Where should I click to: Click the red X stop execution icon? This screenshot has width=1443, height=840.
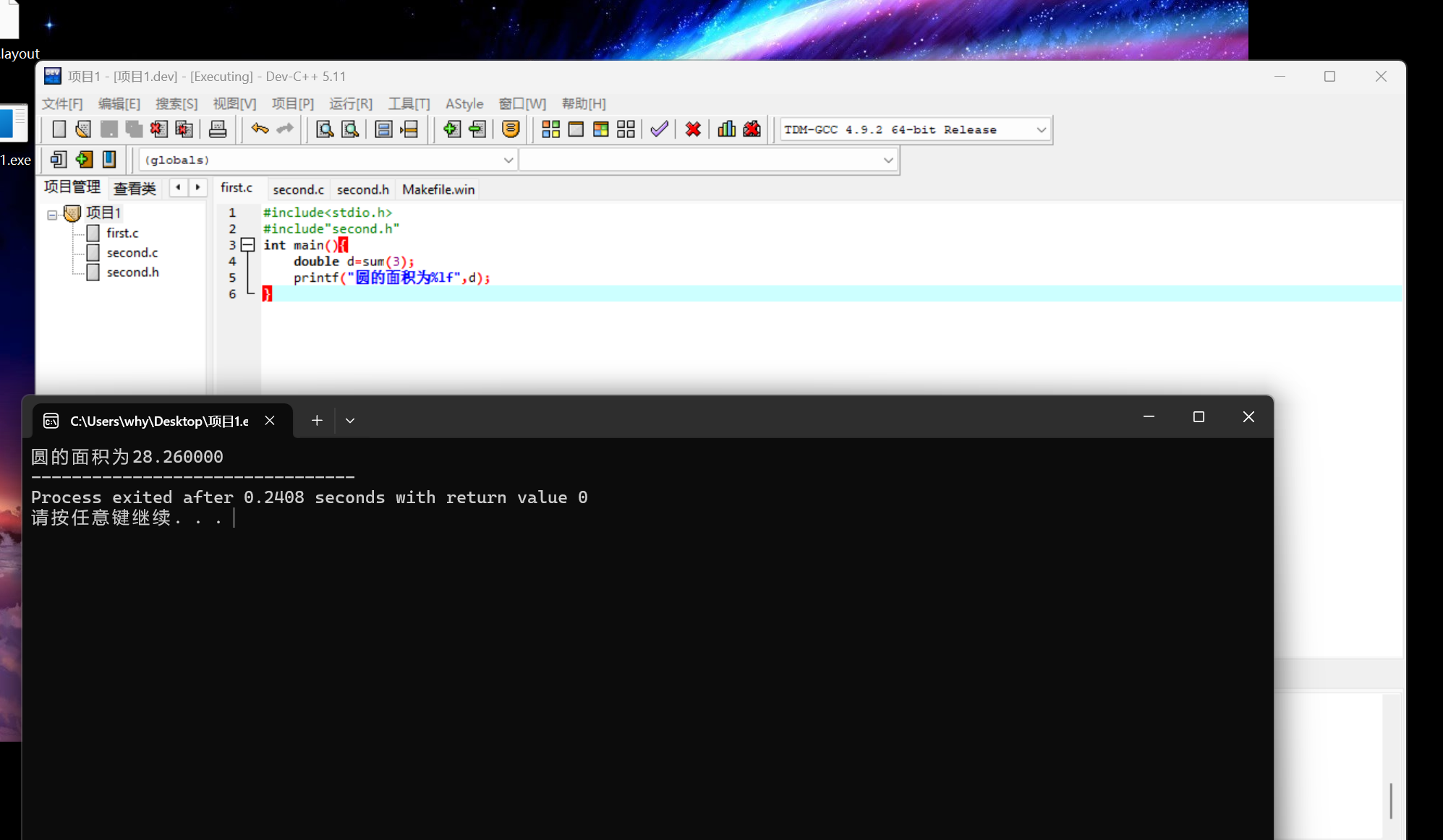pos(693,129)
